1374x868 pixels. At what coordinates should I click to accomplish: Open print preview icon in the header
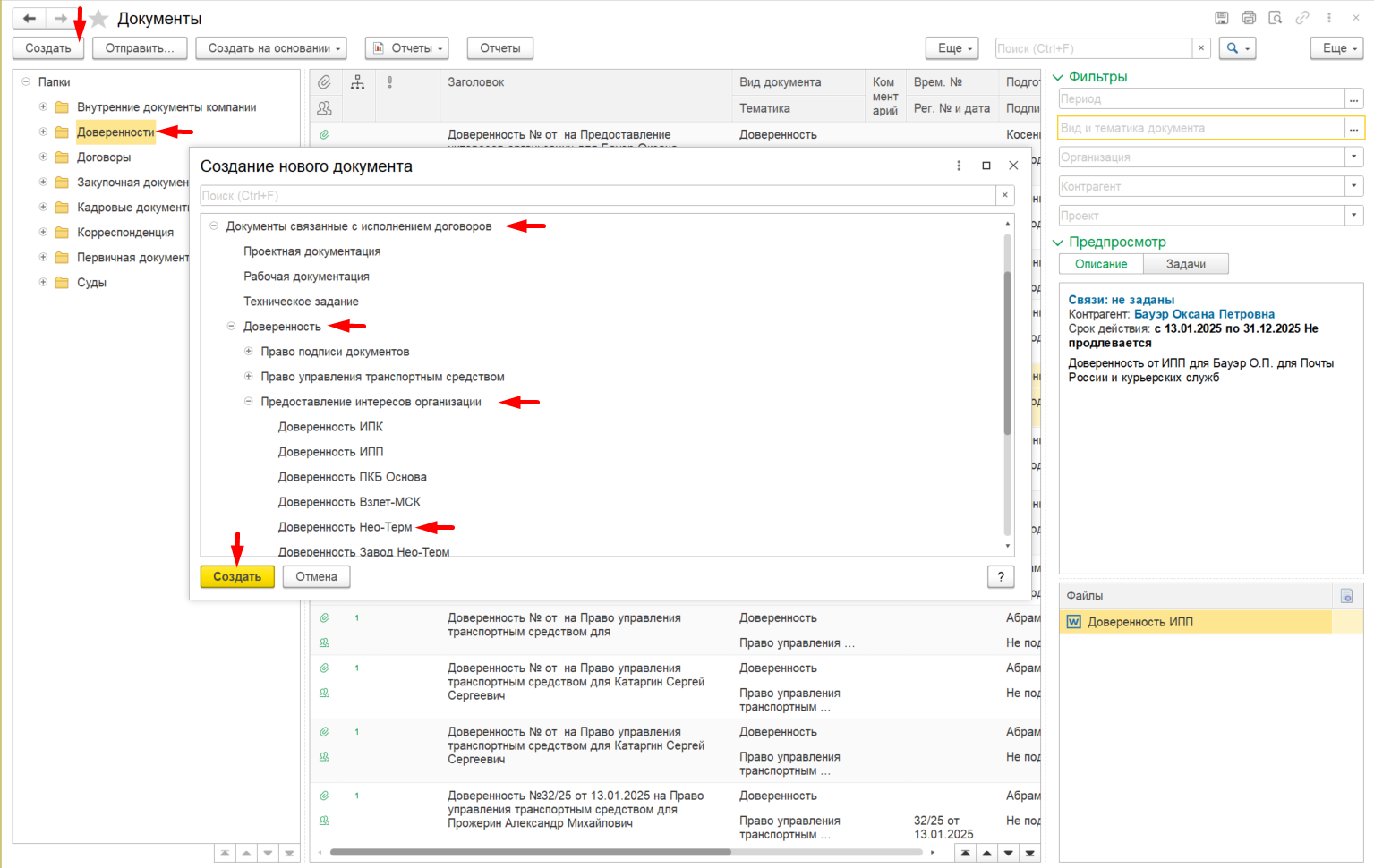pos(1276,18)
